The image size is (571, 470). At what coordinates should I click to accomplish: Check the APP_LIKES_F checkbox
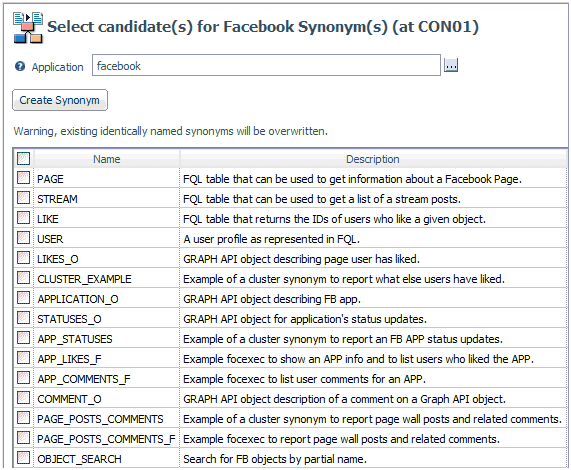[23, 358]
